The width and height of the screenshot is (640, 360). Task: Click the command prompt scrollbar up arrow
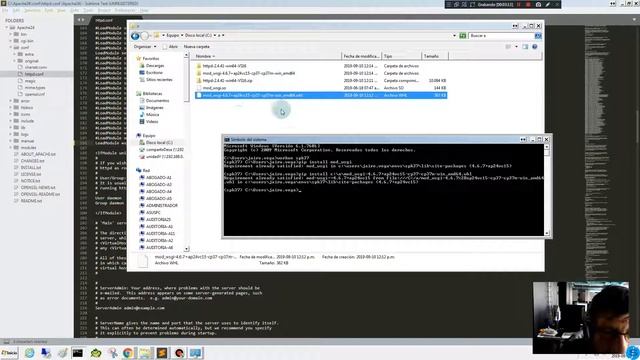pyautogui.click(x=547, y=147)
